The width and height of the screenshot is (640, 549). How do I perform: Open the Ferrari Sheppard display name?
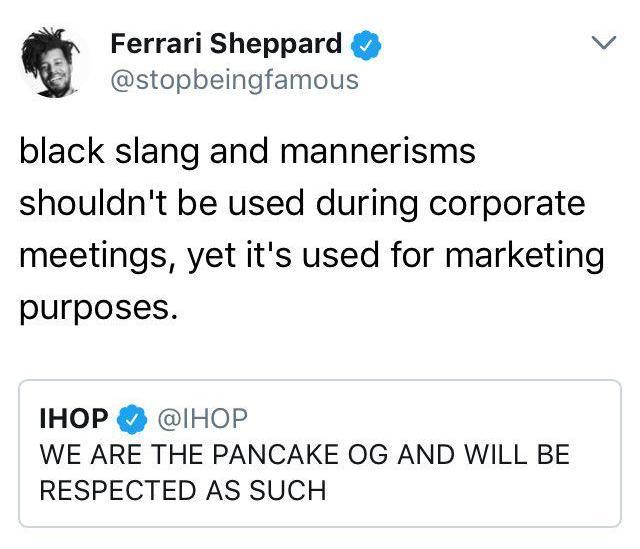[226, 43]
